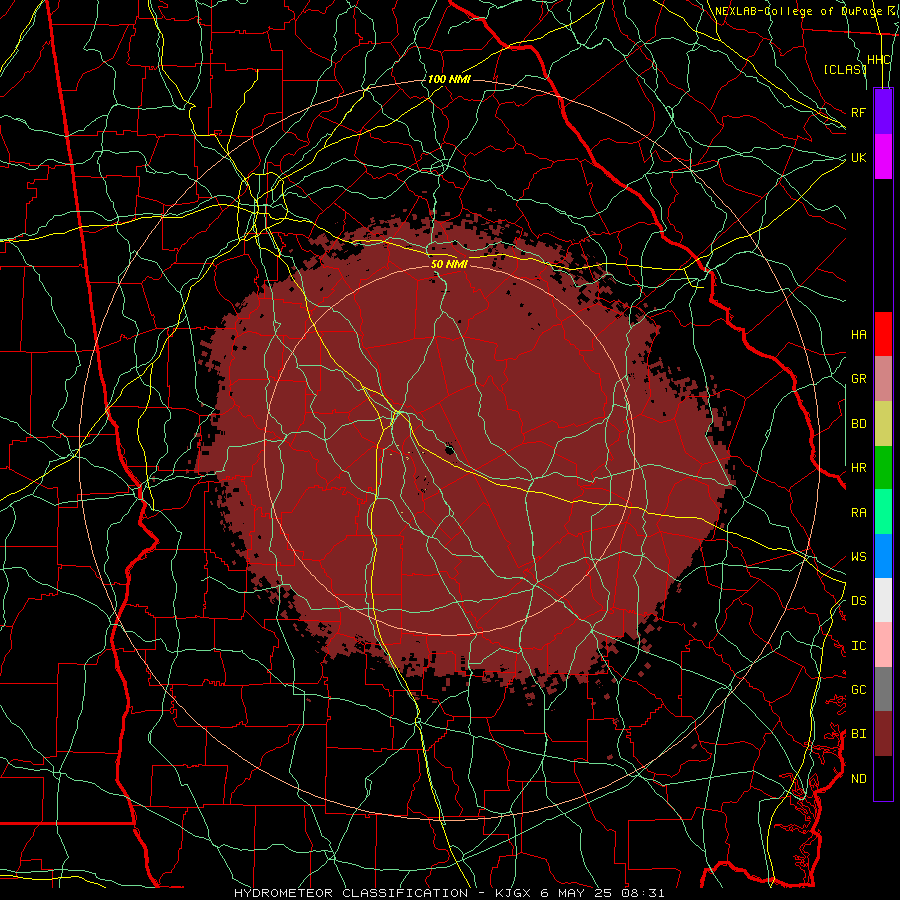Click the blue WS legend swatch
Image resolution: width=900 pixels, height=900 pixels.
pos(883,556)
